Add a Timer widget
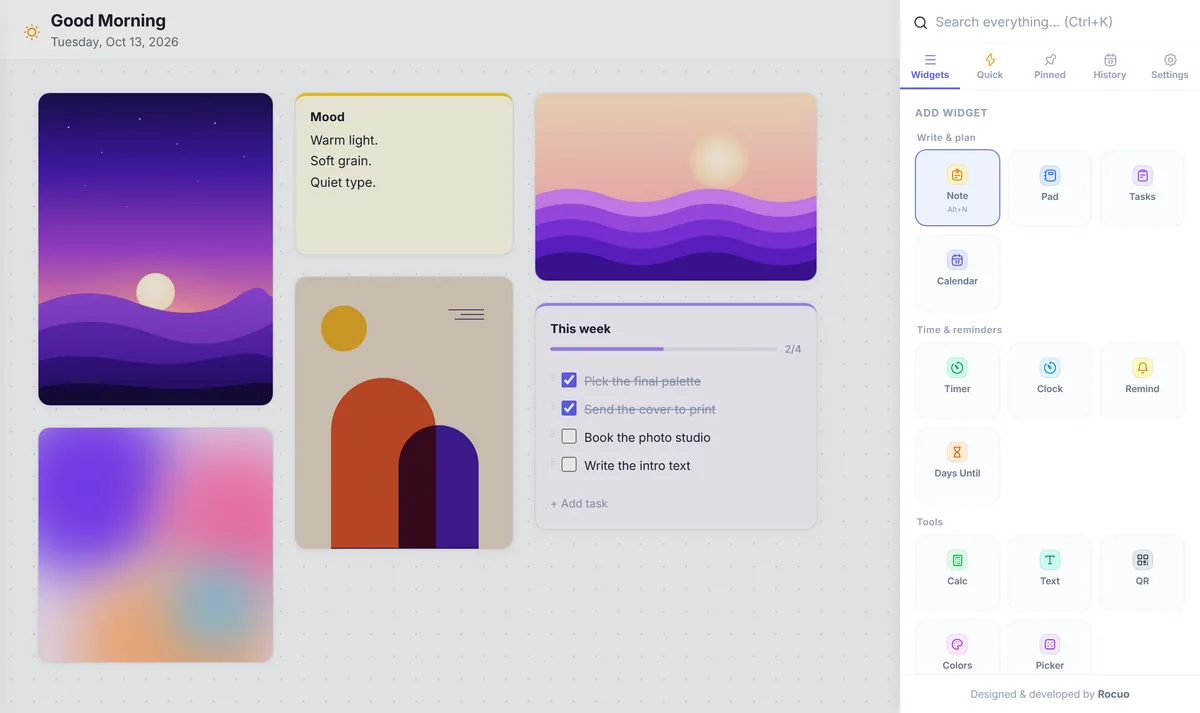The width and height of the screenshot is (1200, 713). [x=957, y=380]
